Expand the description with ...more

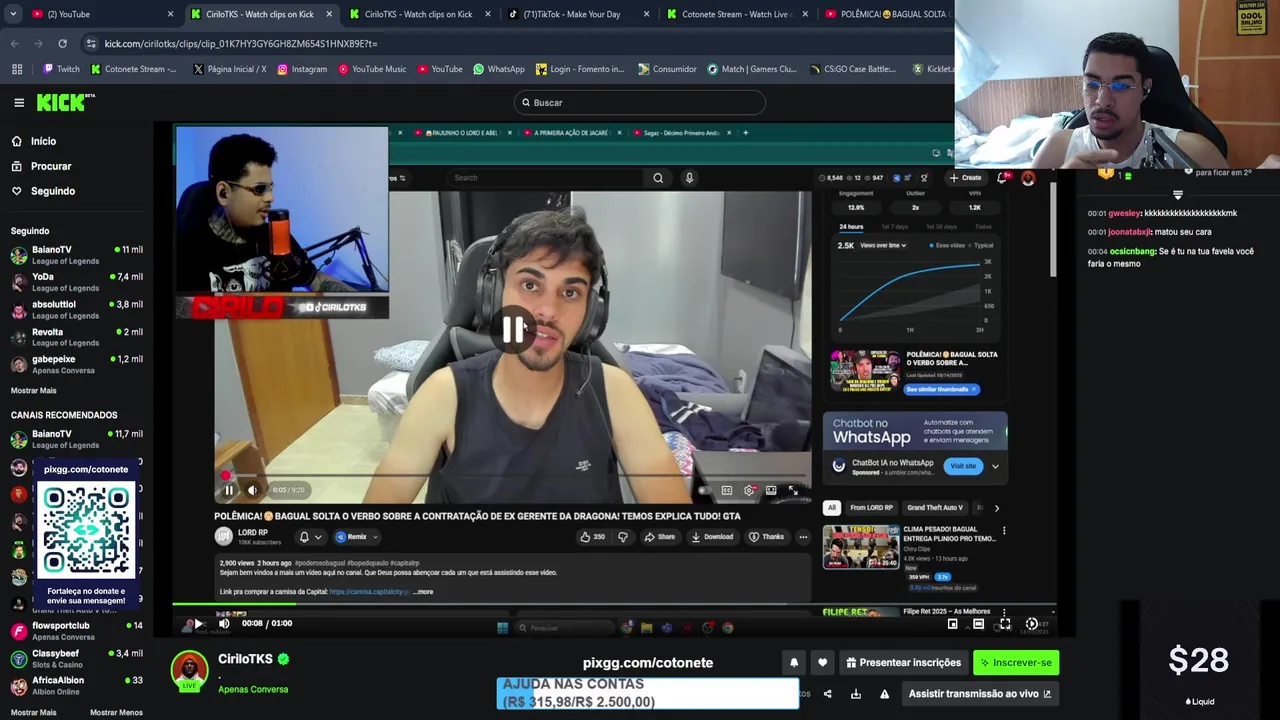[423, 592]
